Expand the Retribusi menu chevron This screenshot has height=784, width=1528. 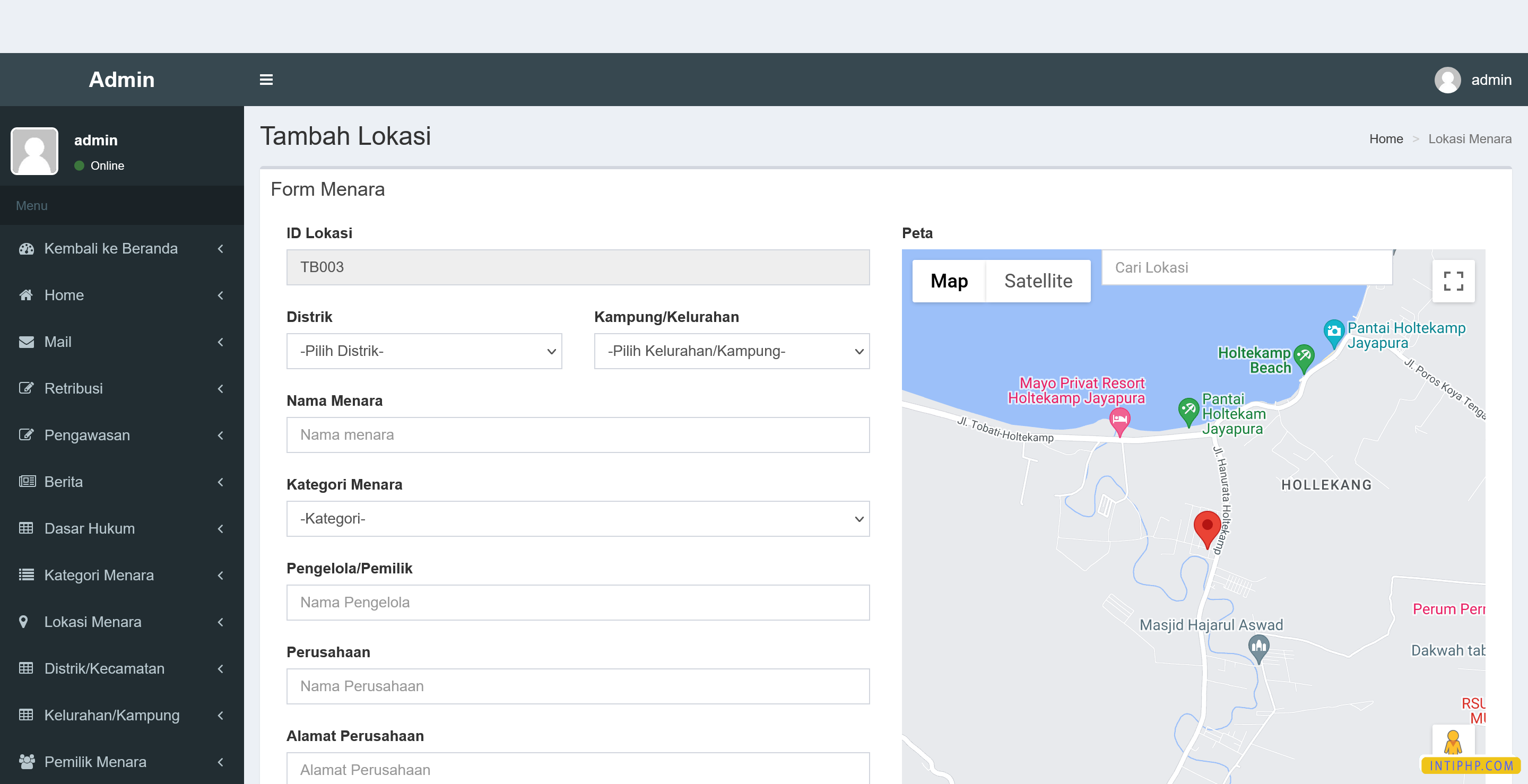click(220, 388)
